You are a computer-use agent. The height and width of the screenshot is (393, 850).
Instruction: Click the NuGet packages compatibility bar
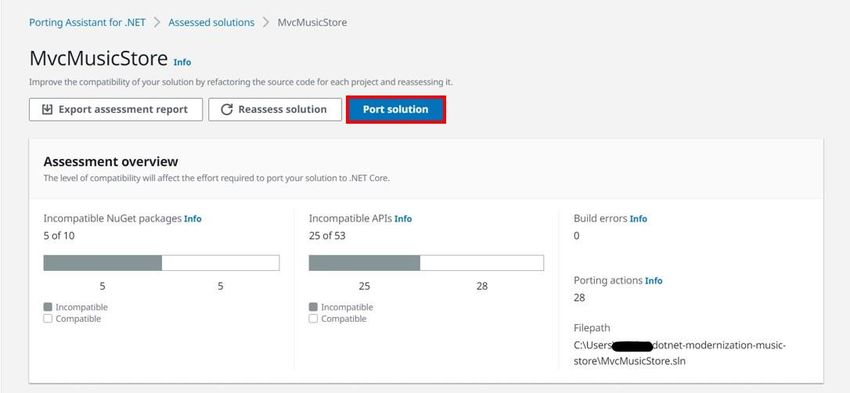tap(162, 263)
